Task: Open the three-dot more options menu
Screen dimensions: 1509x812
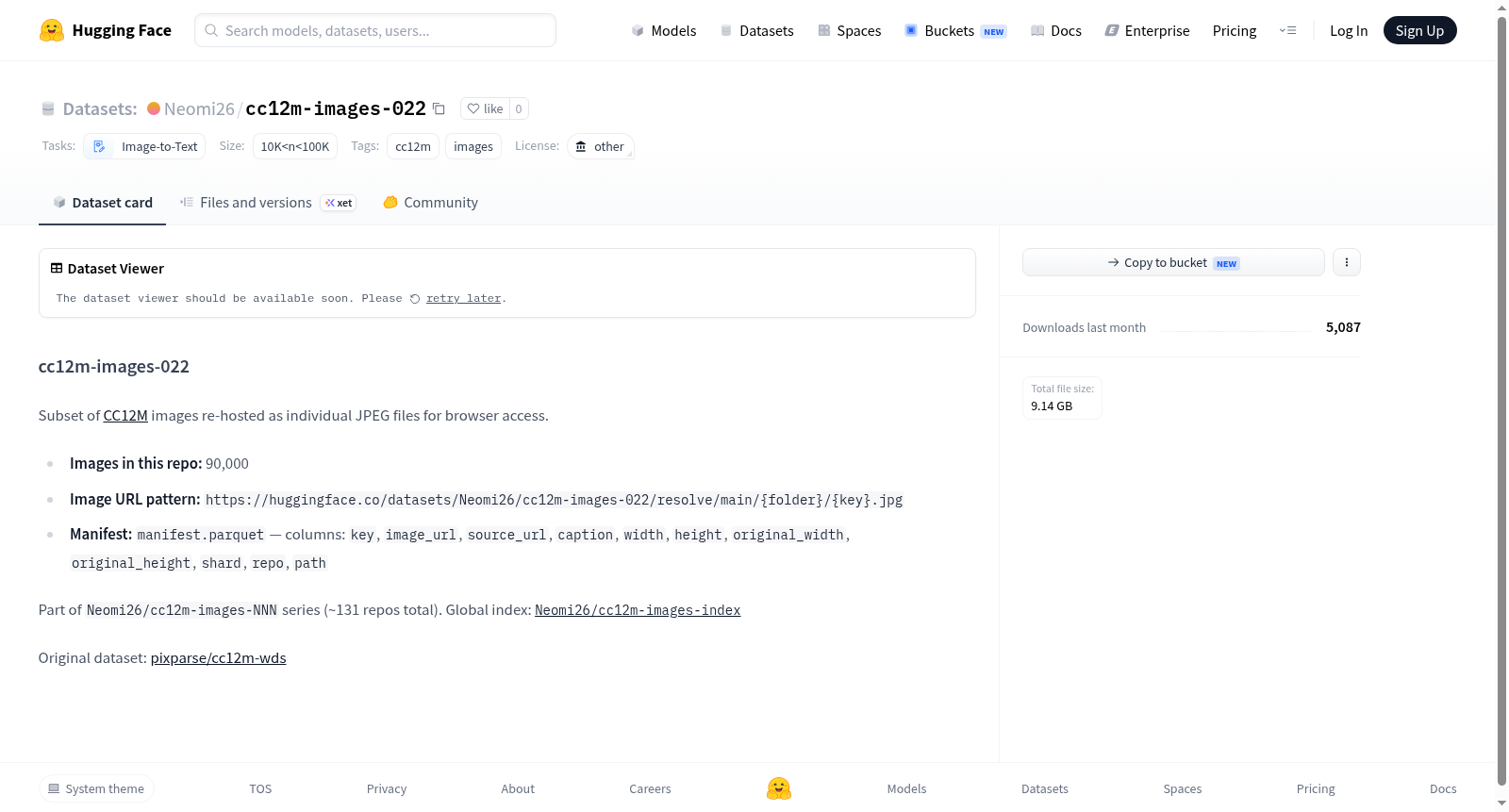Action: 1347,262
